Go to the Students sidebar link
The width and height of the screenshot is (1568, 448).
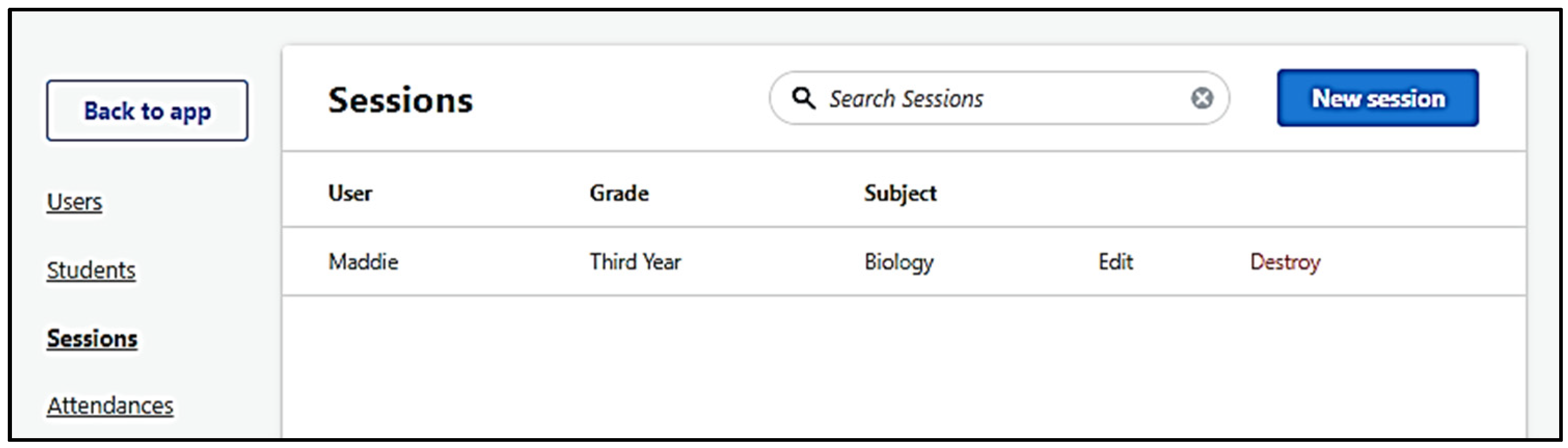[x=91, y=269]
